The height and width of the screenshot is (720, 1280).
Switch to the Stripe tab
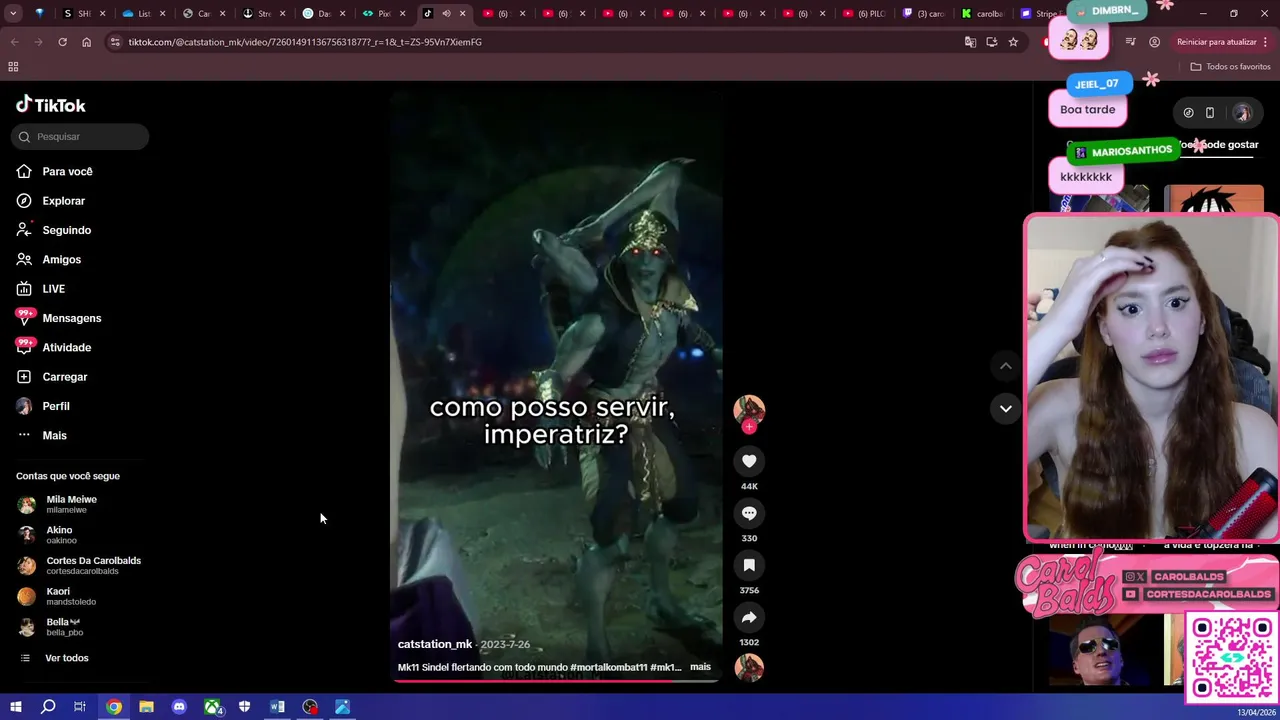tap(1040, 14)
